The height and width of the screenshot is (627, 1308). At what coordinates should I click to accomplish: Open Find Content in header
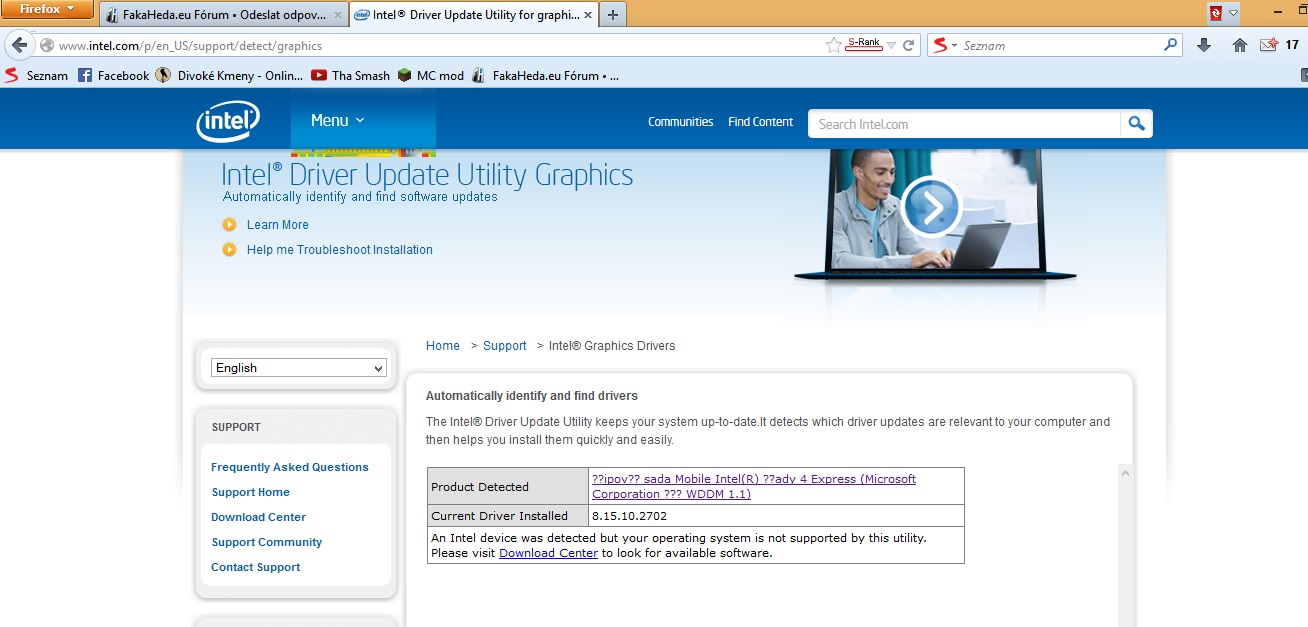[760, 122]
